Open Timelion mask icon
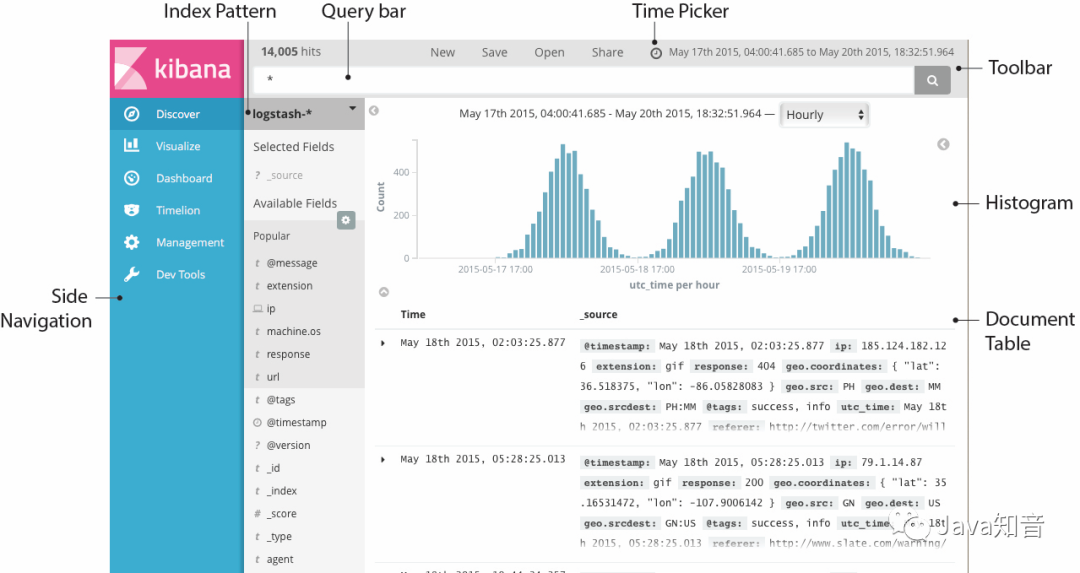Viewport: 1080px width, 573px height. tap(132, 210)
